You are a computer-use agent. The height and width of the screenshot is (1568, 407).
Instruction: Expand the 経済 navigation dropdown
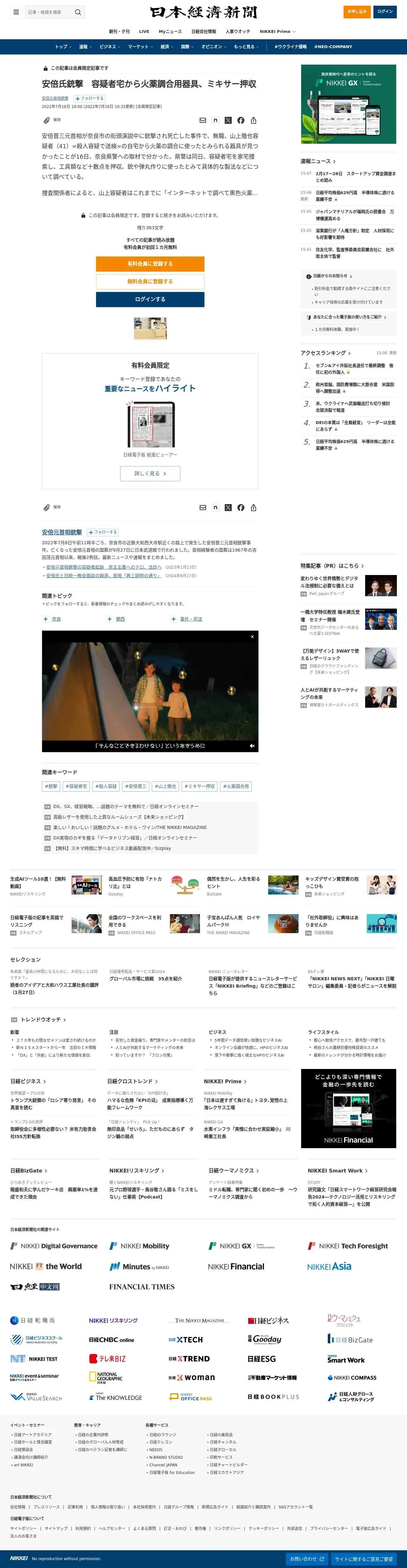point(167,46)
